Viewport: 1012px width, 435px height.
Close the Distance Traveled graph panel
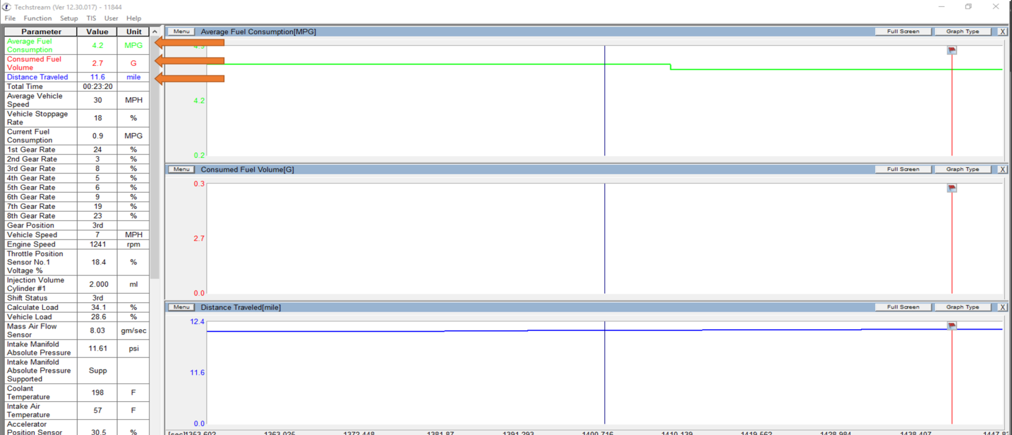tap(1003, 307)
